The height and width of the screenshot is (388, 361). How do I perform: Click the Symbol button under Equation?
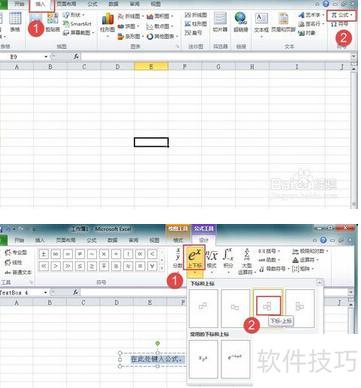click(x=339, y=24)
